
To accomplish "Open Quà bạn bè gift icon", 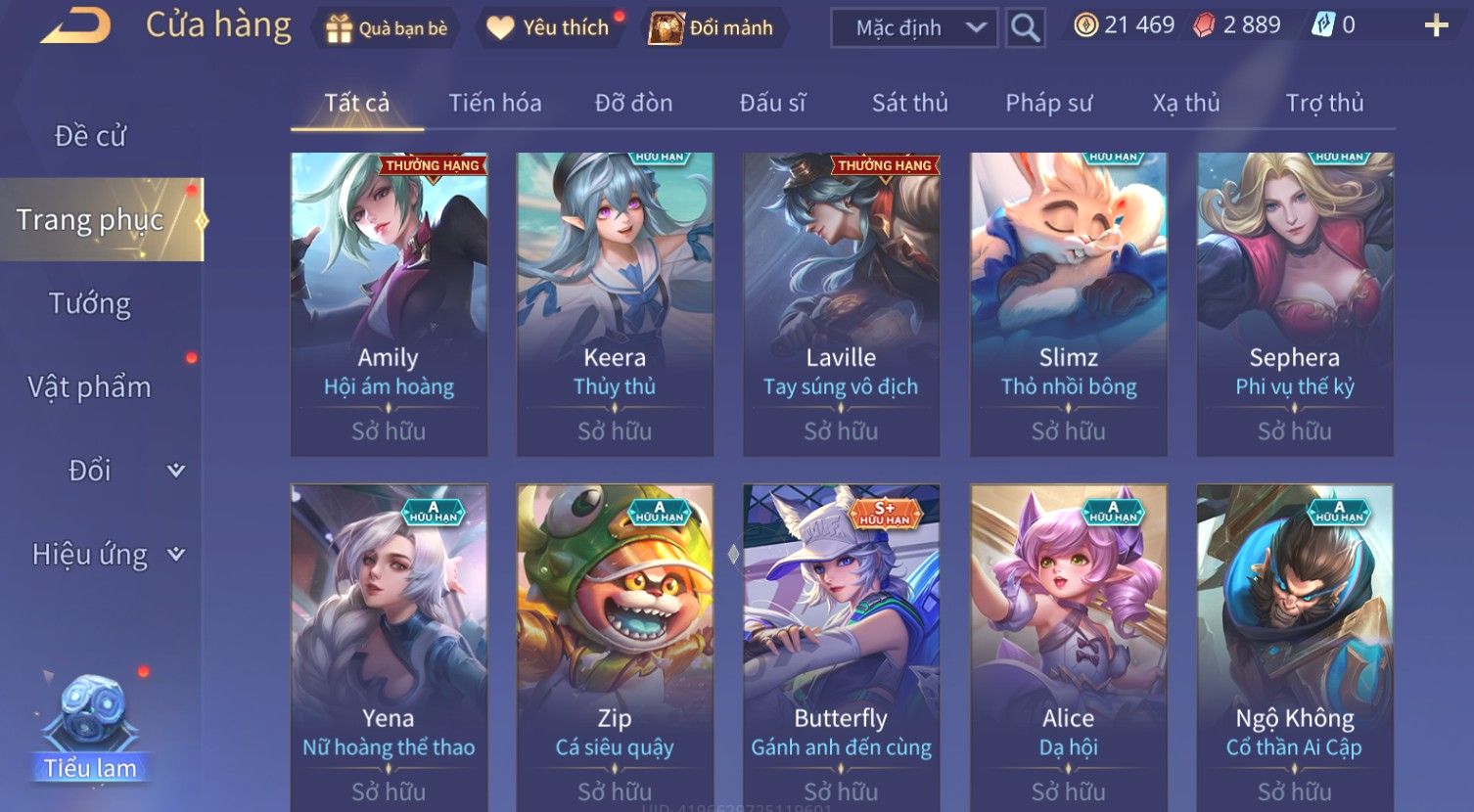I will (339, 28).
